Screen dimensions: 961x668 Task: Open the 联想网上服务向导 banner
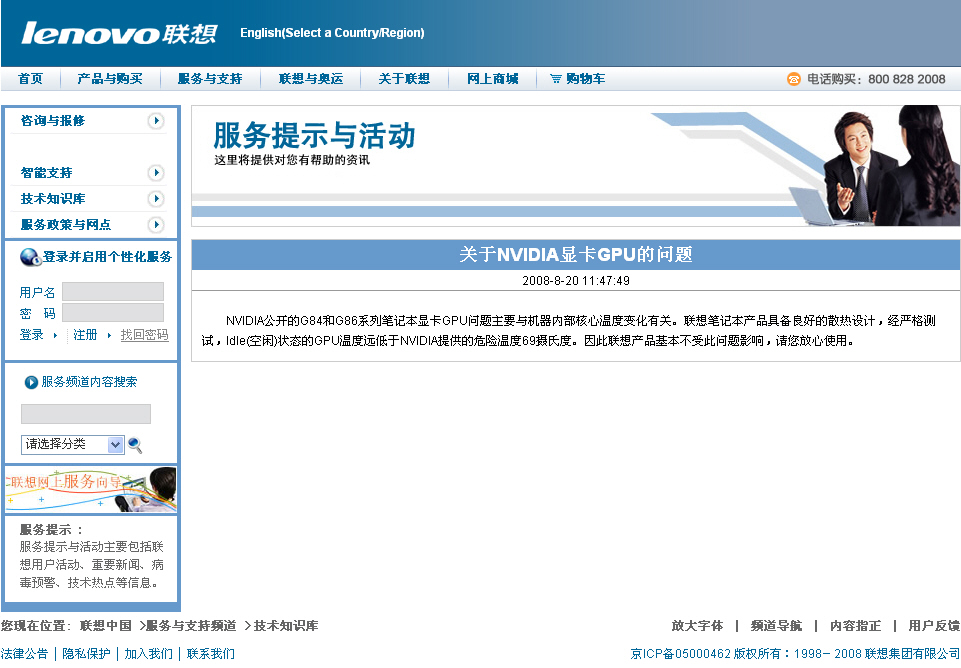click(91, 490)
